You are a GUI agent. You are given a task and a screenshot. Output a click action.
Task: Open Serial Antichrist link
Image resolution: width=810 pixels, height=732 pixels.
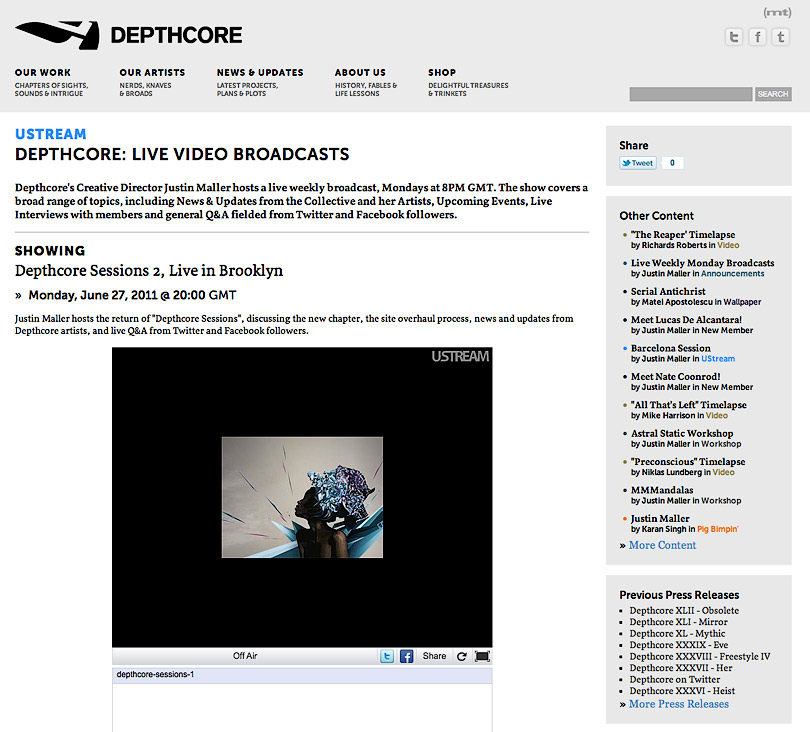[x=668, y=291]
